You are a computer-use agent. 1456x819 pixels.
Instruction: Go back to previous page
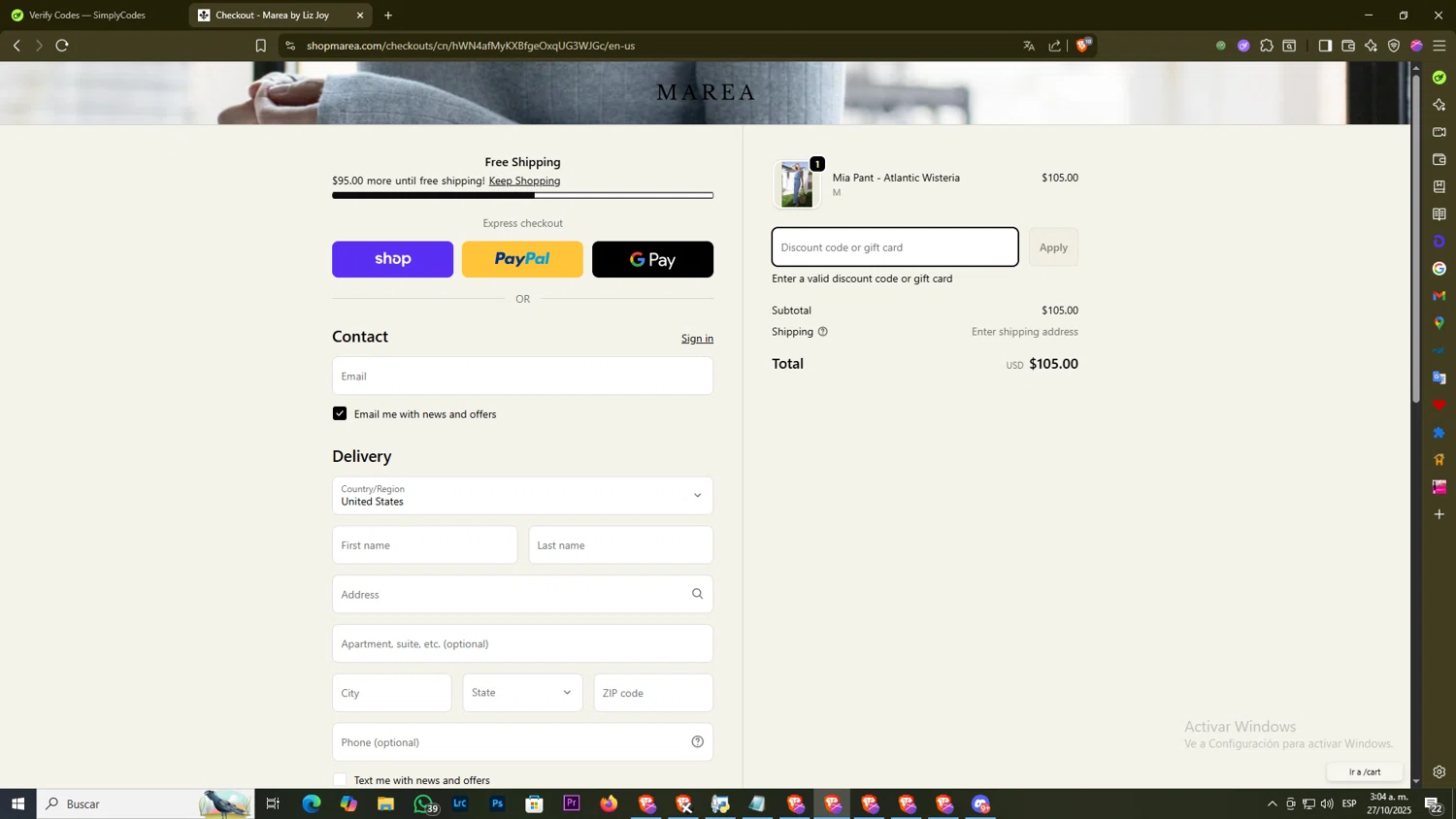point(17,46)
